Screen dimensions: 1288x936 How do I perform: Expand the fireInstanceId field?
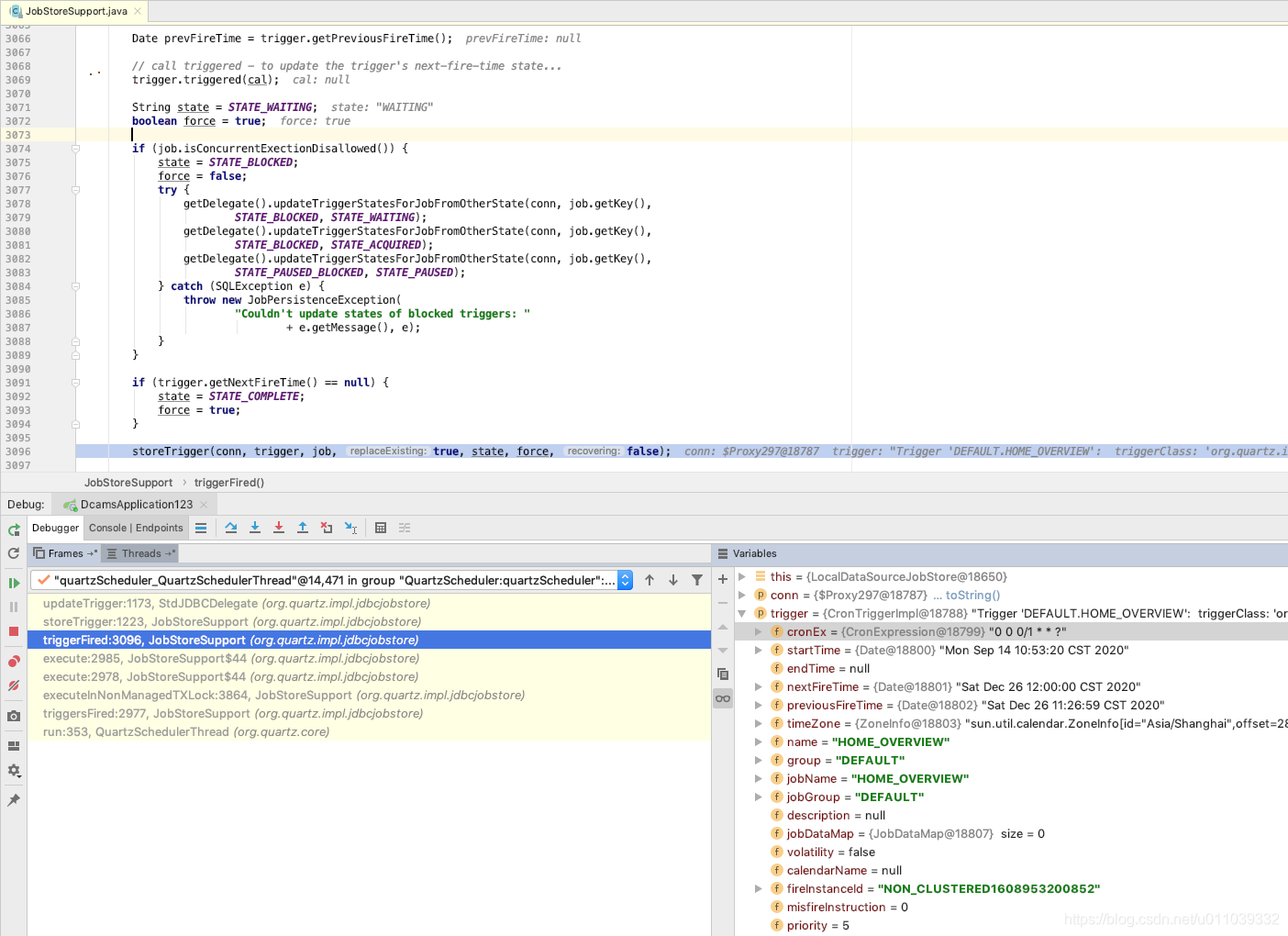coord(759,889)
